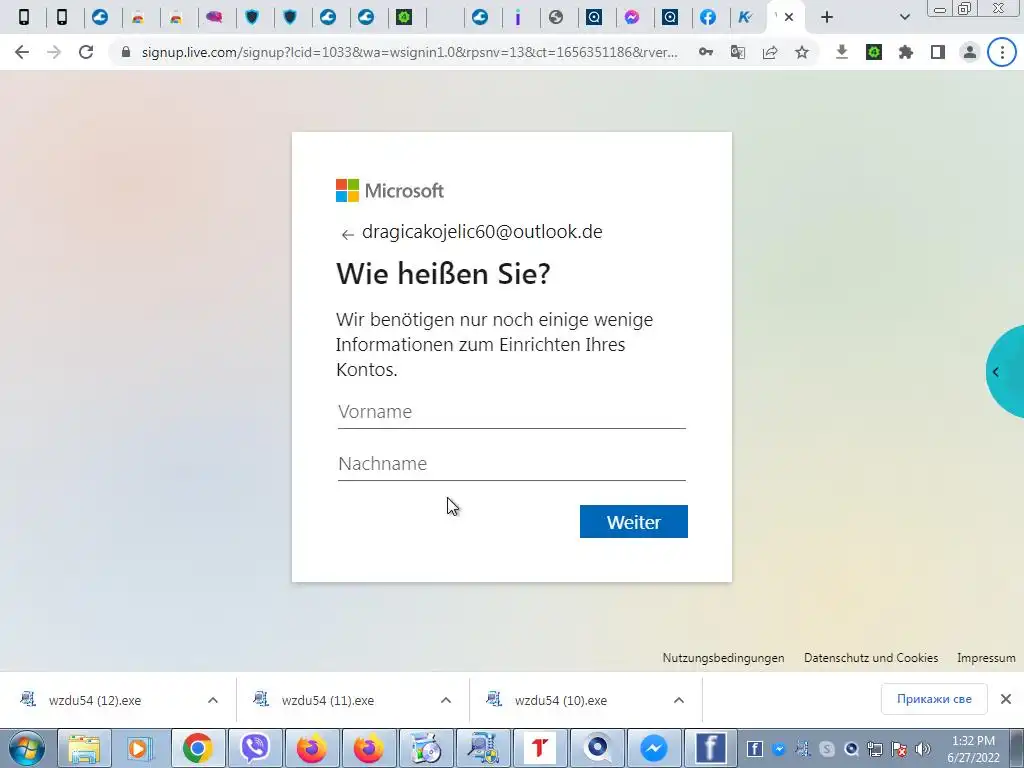Click the address bar URL
The image size is (1024, 768).
(x=409, y=52)
